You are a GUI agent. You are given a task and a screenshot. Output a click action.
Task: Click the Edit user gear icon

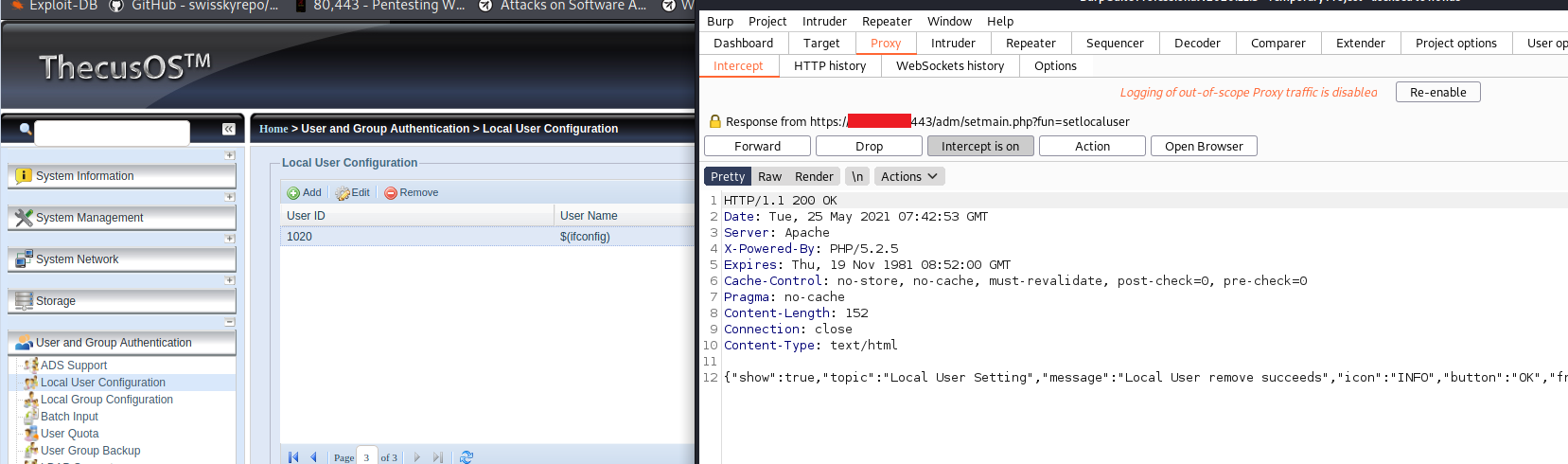pos(343,193)
